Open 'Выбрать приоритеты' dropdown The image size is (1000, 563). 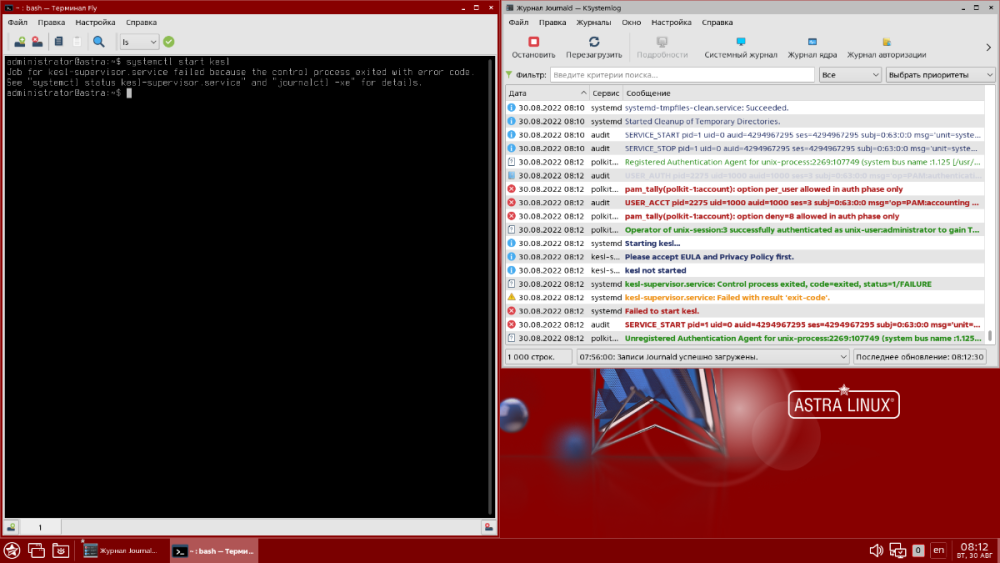click(x=940, y=75)
